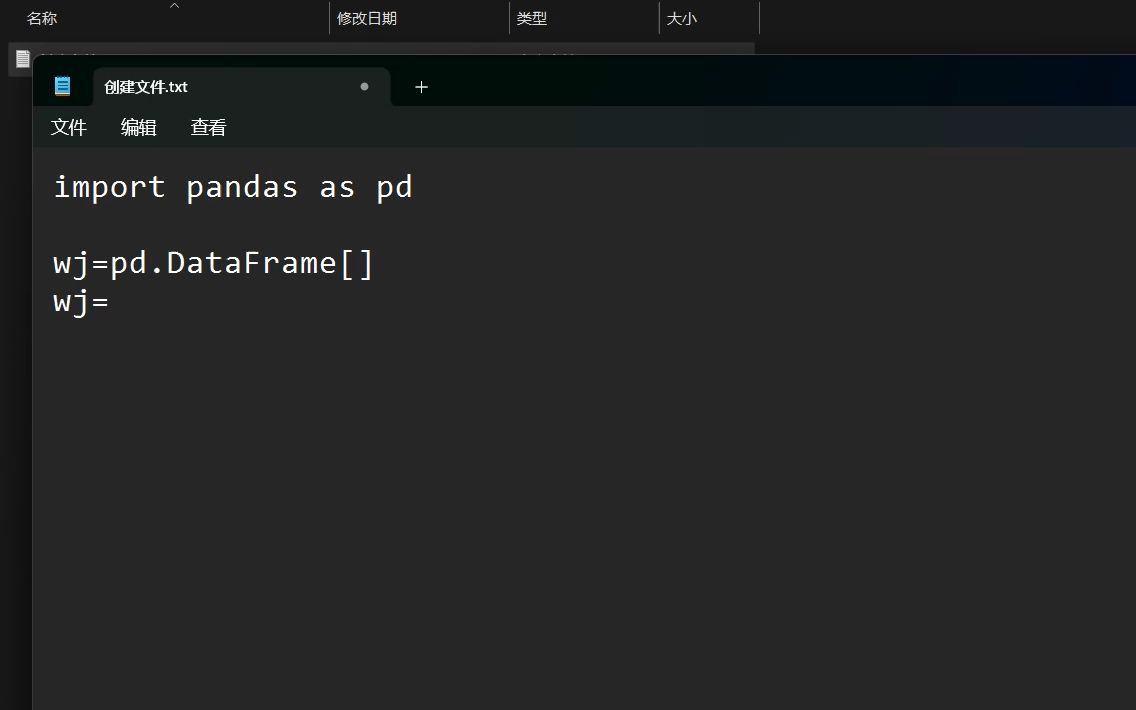This screenshot has width=1136, height=710.
Task: Click the empty line between the code lines
Action: click(x=580, y=225)
